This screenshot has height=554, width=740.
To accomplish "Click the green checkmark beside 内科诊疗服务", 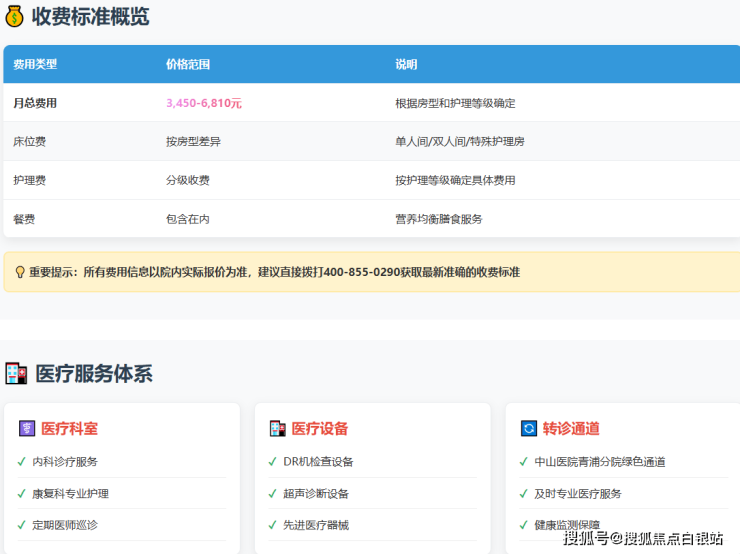I will 22,462.
